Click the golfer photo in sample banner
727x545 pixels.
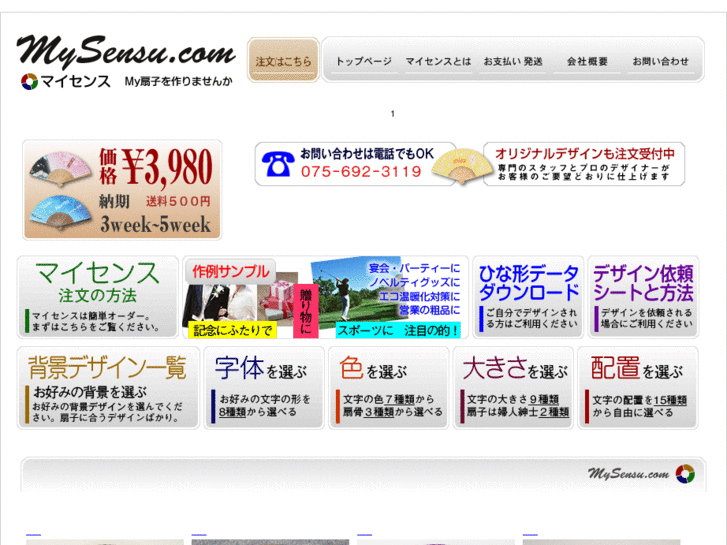click(x=356, y=291)
